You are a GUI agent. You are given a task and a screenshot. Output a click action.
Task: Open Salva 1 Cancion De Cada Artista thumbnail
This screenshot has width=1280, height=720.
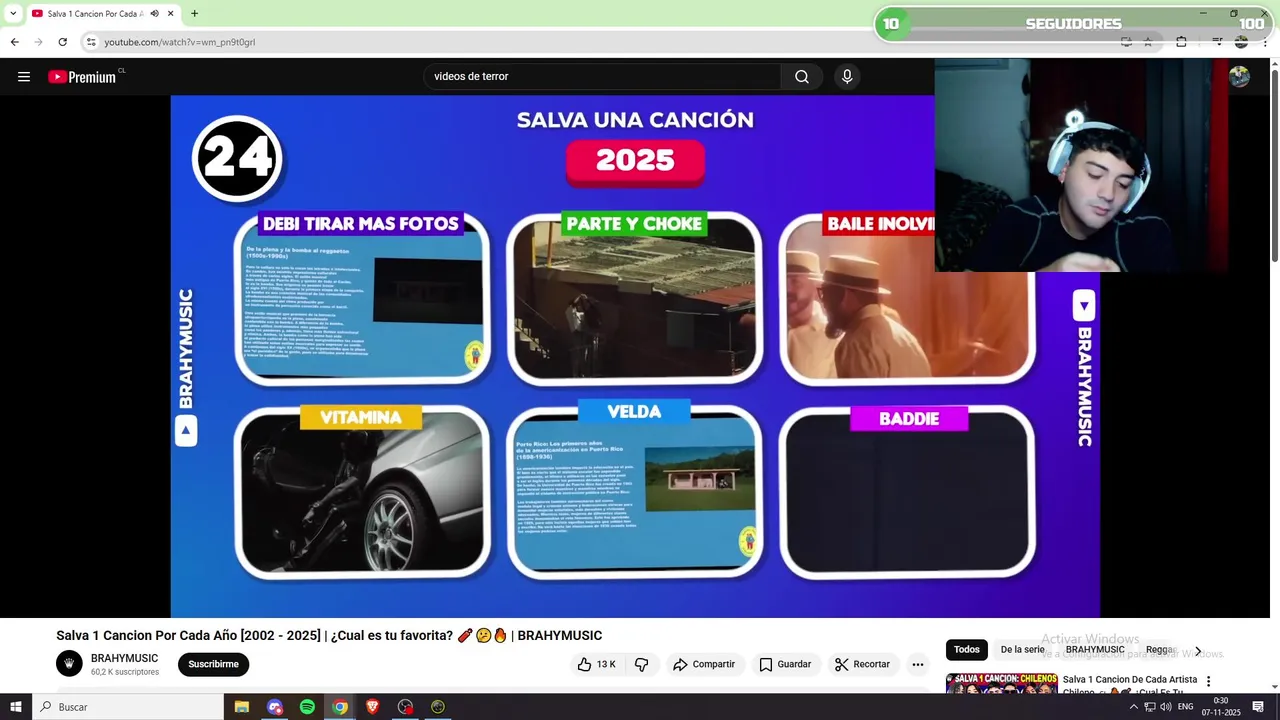point(1001,684)
